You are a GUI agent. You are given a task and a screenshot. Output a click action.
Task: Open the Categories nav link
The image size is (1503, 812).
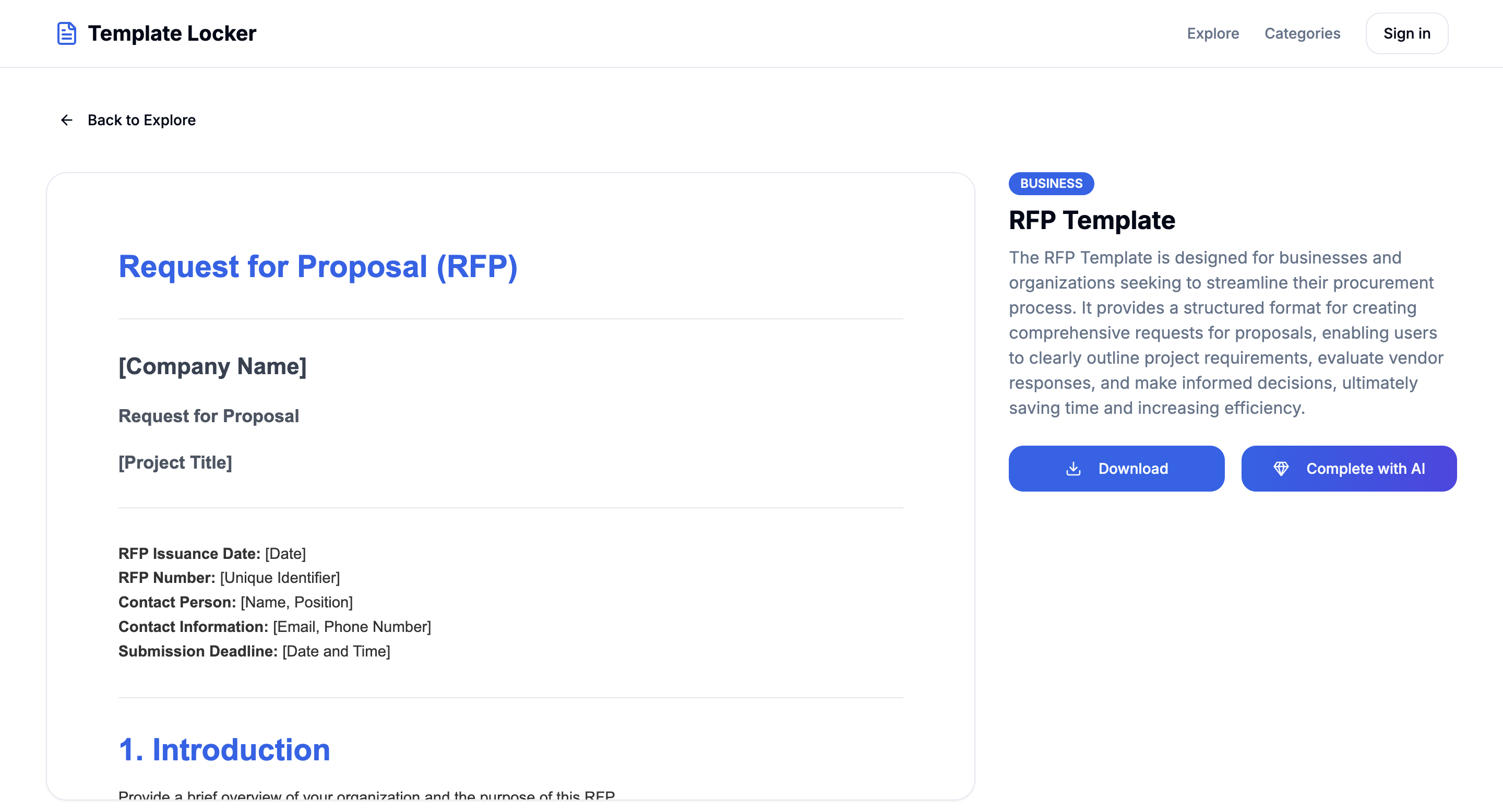[x=1302, y=33]
